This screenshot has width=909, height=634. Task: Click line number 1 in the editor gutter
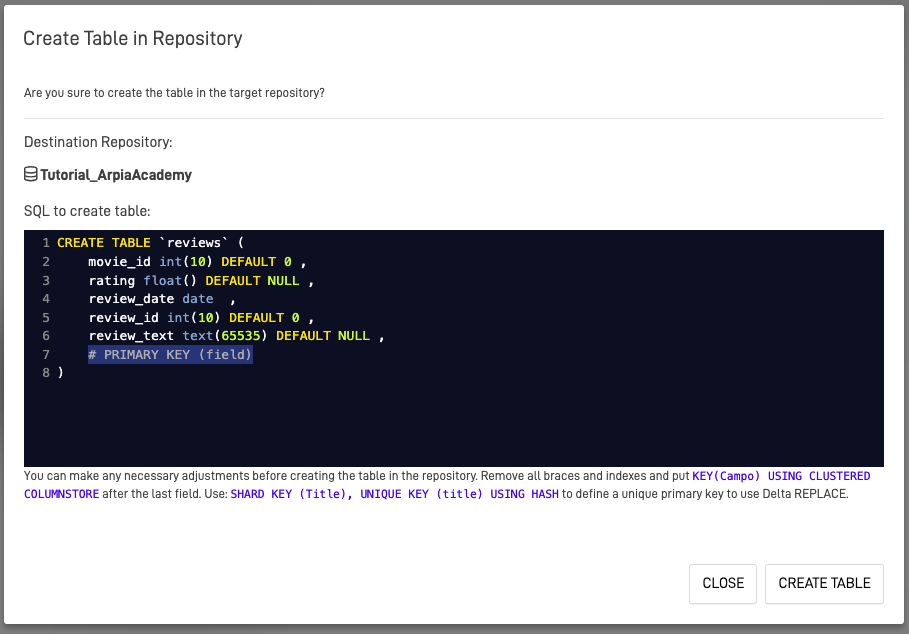46,243
